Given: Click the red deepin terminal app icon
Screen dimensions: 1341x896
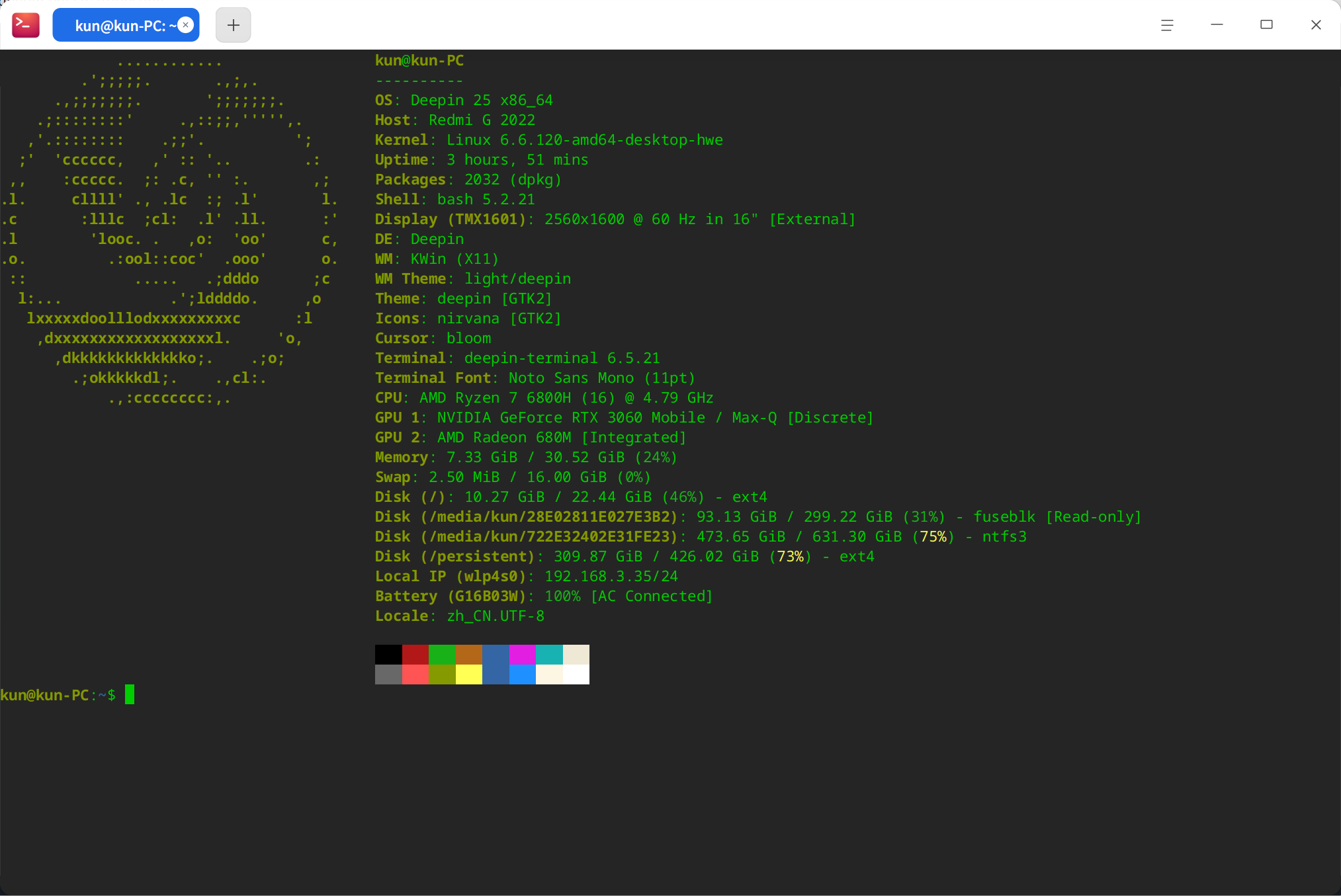Looking at the screenshot, I should tap(26, 25).
